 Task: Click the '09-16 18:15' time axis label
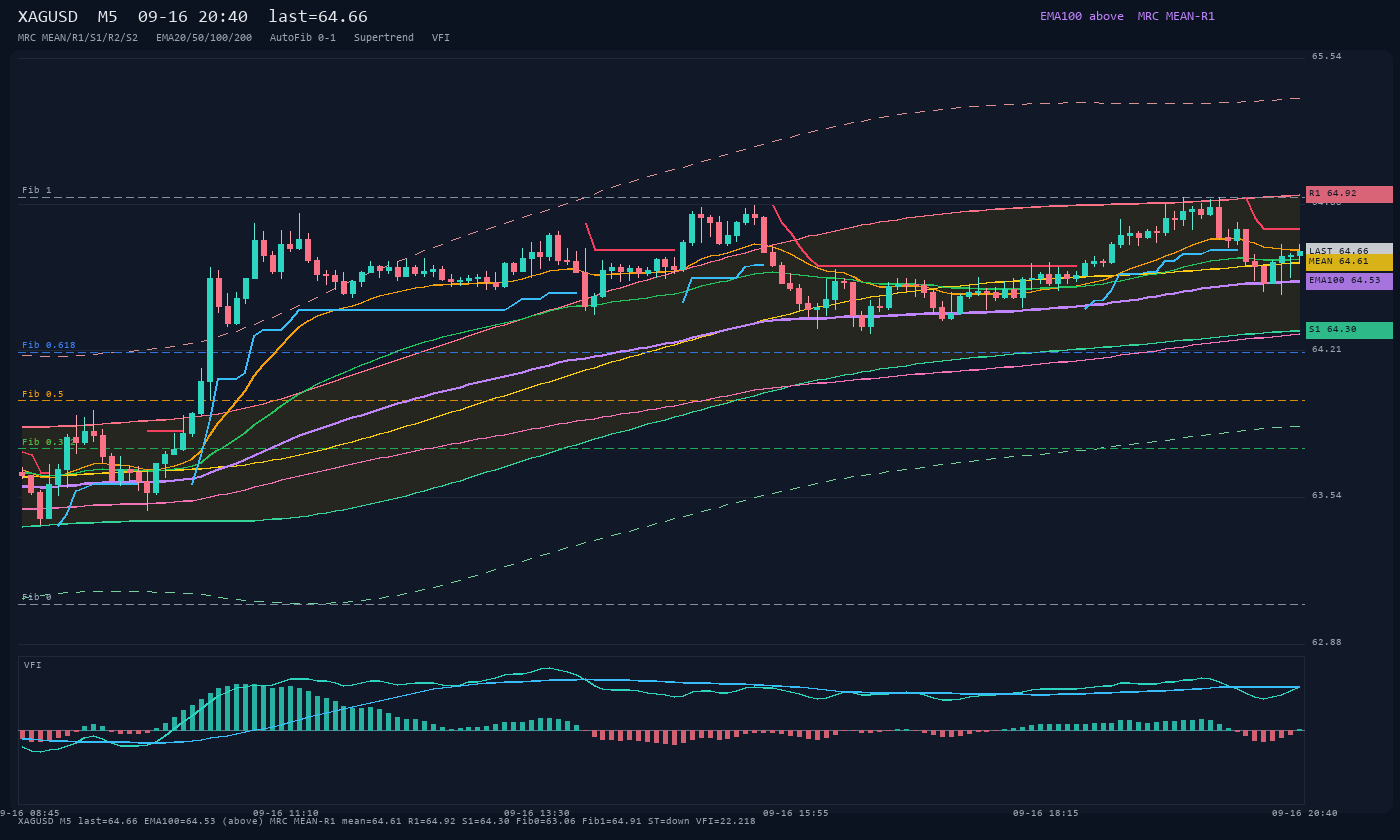click(1046, 813)
